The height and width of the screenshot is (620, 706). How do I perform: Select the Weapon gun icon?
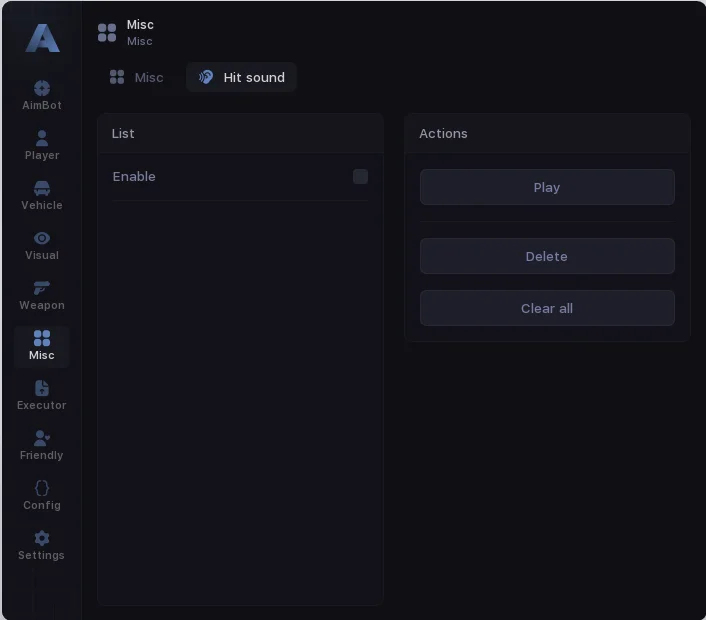click(x=42, y=288)
